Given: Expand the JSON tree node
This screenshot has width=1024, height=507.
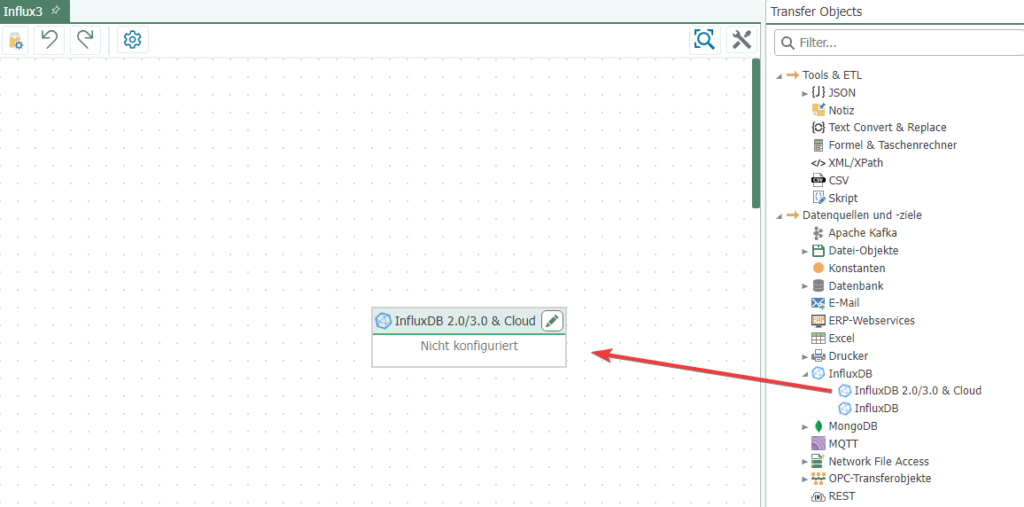Looking at the screenshot, I should (805, 93).
